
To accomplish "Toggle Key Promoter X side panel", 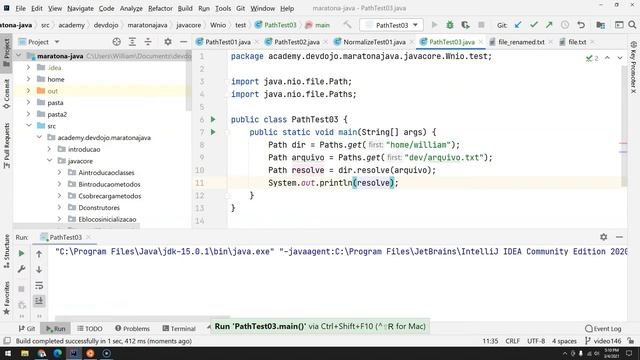I will 633,67.
